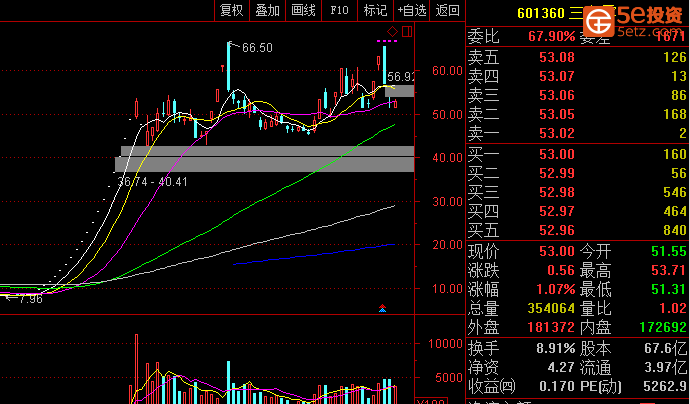690x404 pixels.
Task: Add stock via +自选 button
Action: tap(412, 10)
